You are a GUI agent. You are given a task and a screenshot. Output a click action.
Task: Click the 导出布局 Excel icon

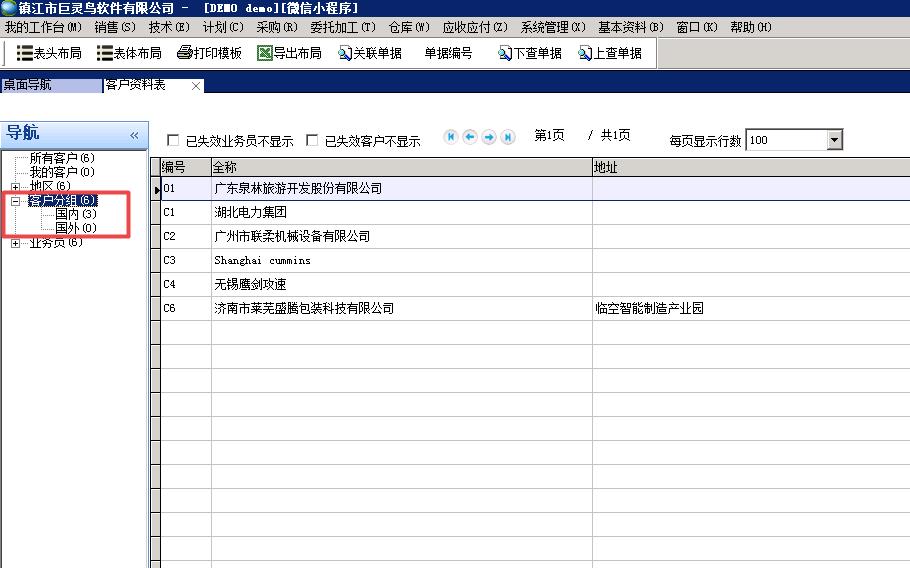(265, 53)
